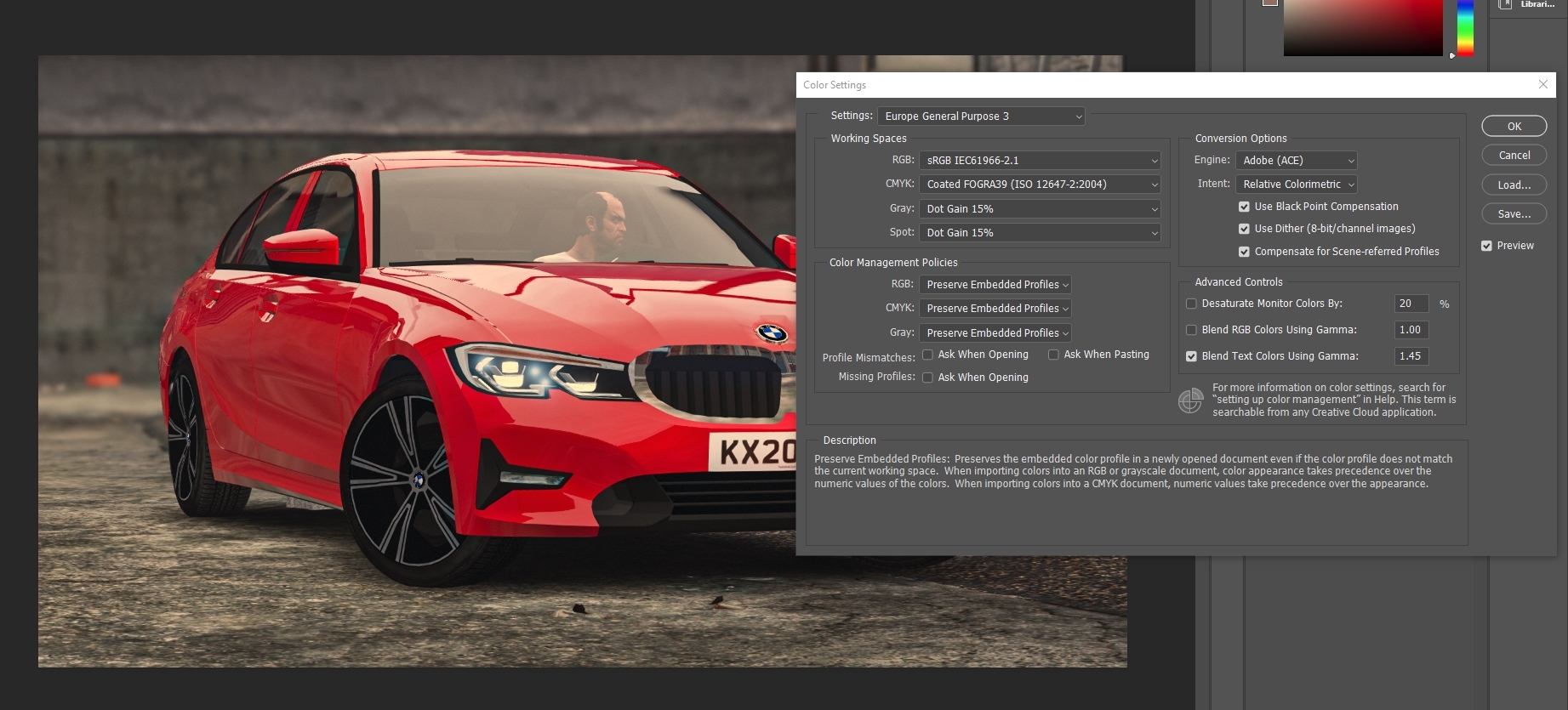Viewport: 1568px width, 710px height.
Task: Open the conversion Engine dropdown
Action: pyautogui.click(x=1297, y=161)
